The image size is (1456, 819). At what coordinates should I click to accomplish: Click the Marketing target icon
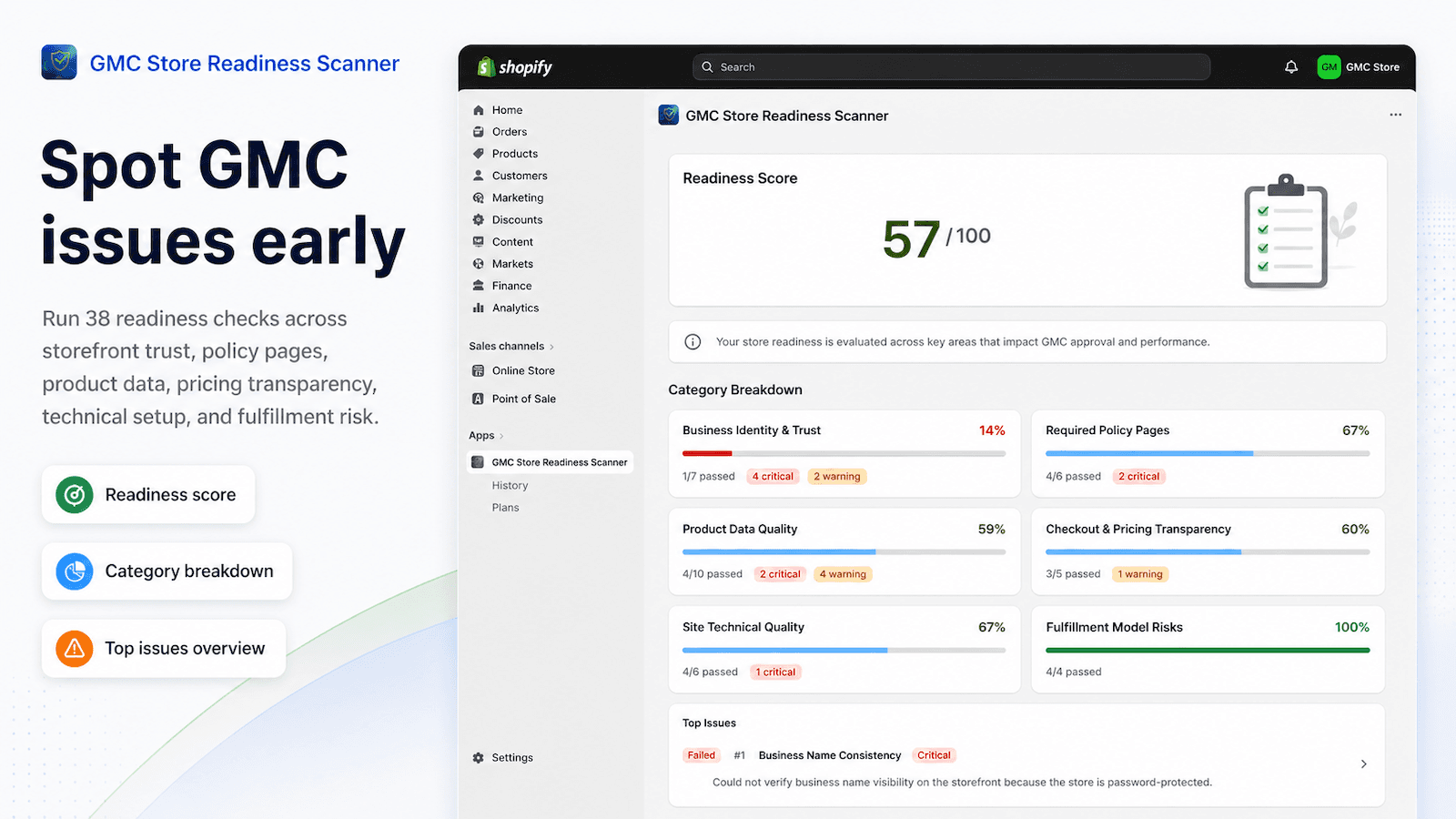(x=479, y=197)
